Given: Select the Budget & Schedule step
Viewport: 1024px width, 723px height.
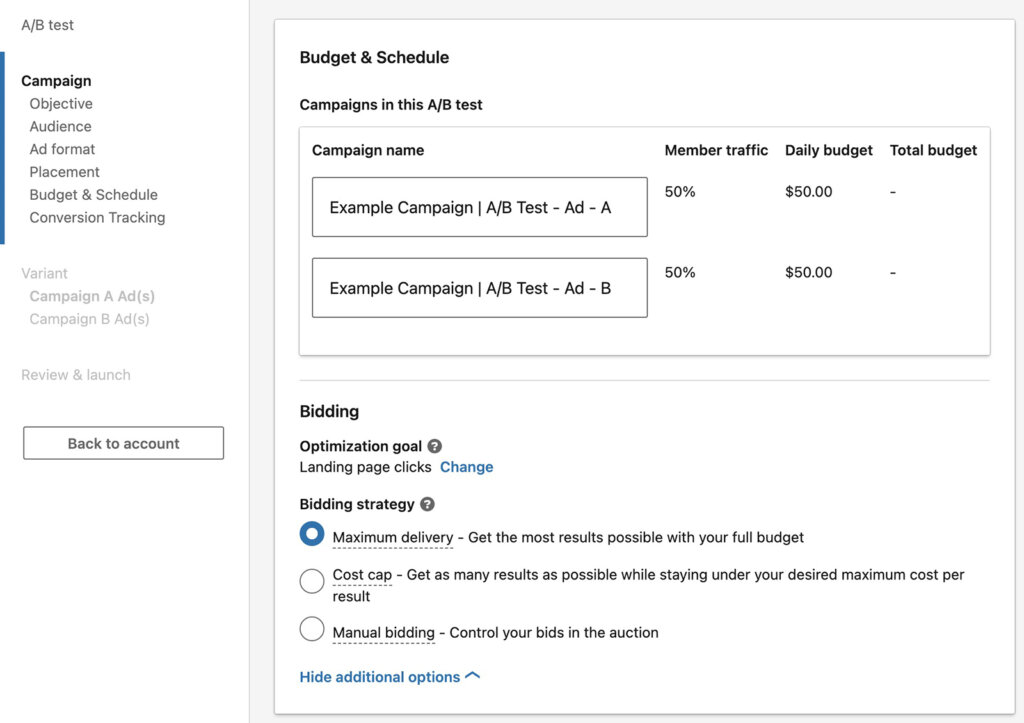Looking at the screenshot, I should (93, 194).
